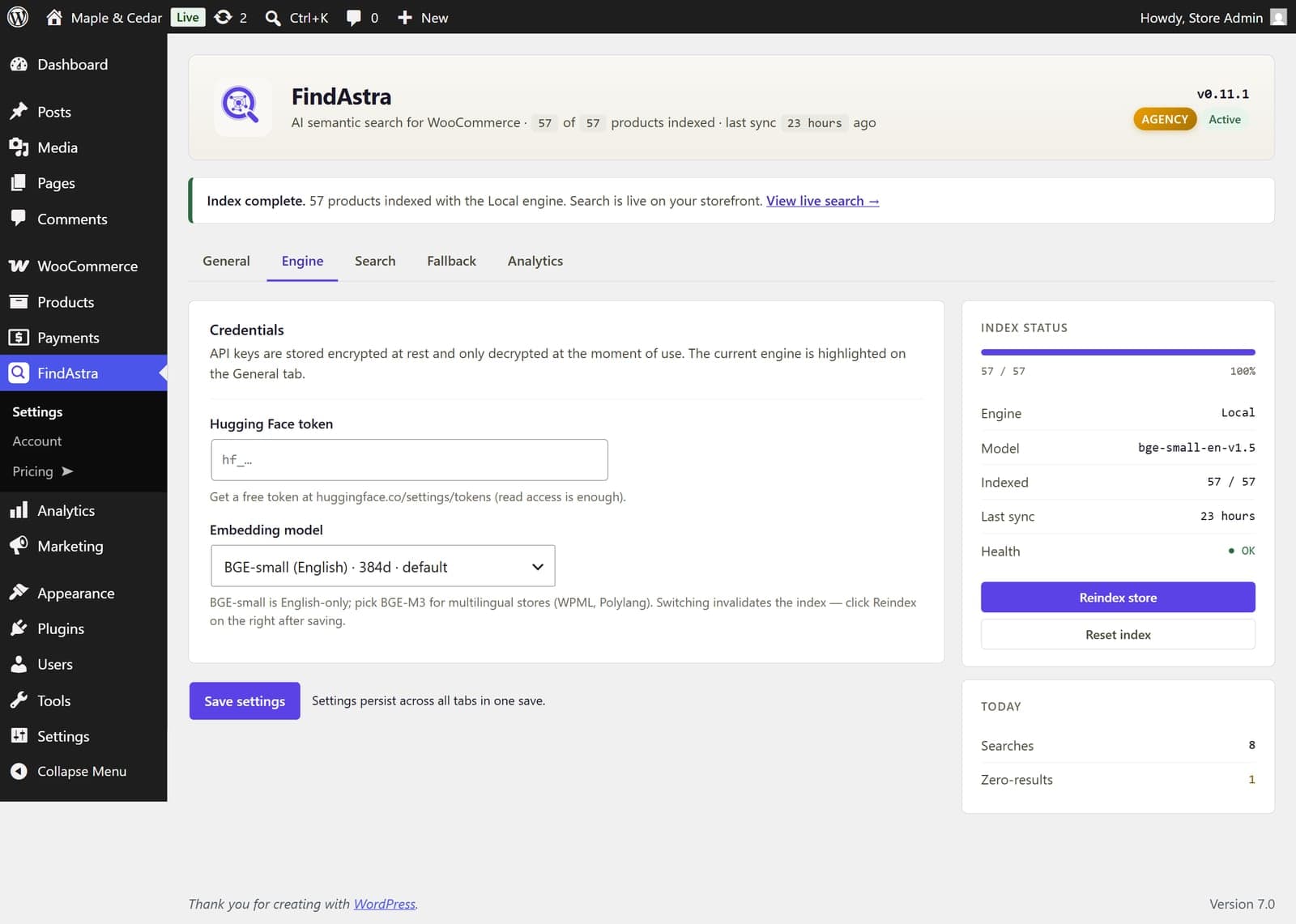The width and height of the screenshot is (1296, 924).
Task: Open the Ctrl+K search icon
Action: click(273, 18)
